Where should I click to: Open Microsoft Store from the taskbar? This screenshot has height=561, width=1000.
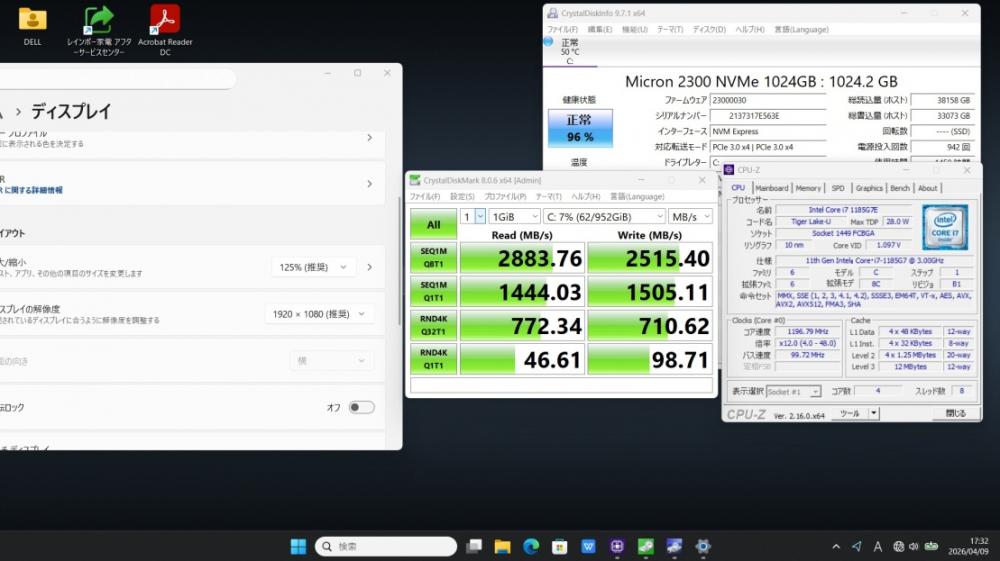pyautogui.click(x=560, y=546)
